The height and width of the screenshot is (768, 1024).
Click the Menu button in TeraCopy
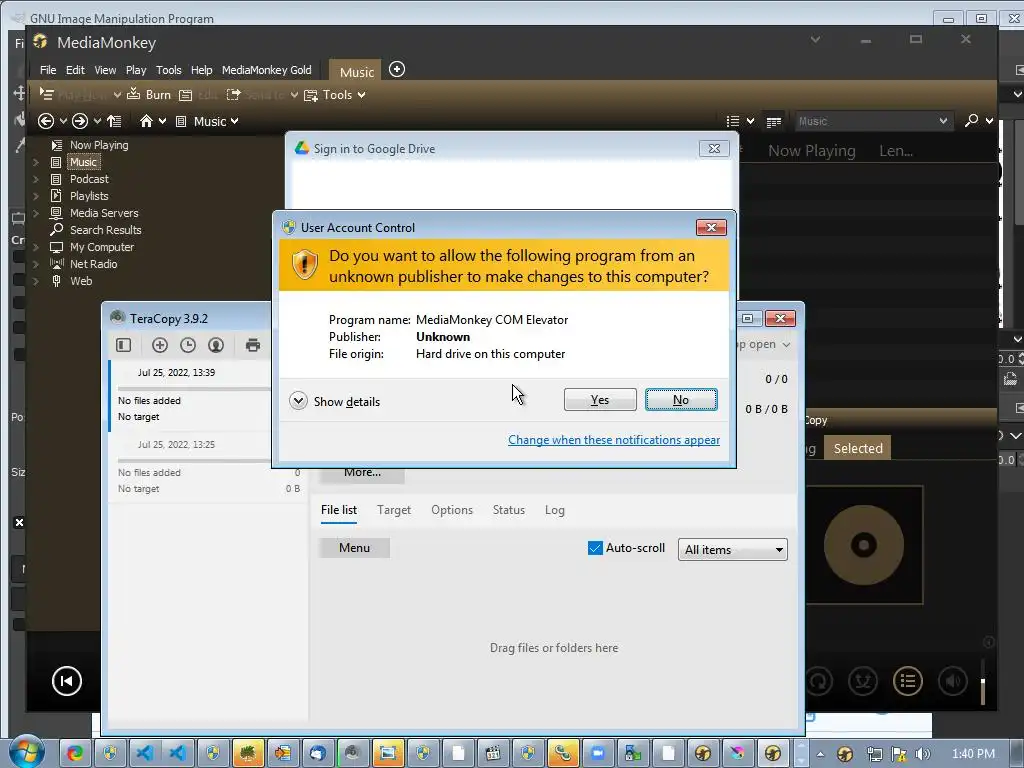[355, 548]
